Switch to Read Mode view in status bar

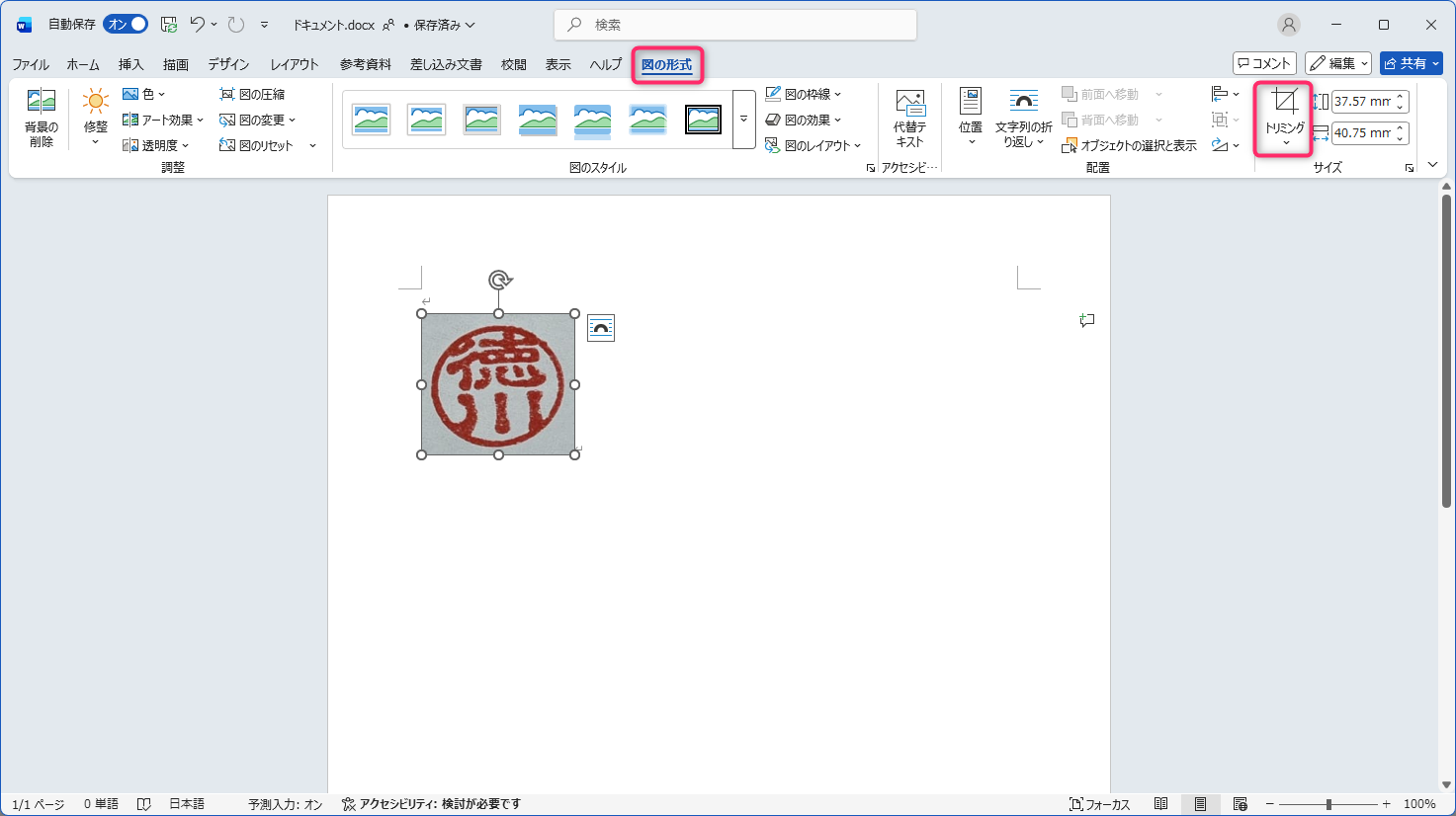pos(1161,804)
